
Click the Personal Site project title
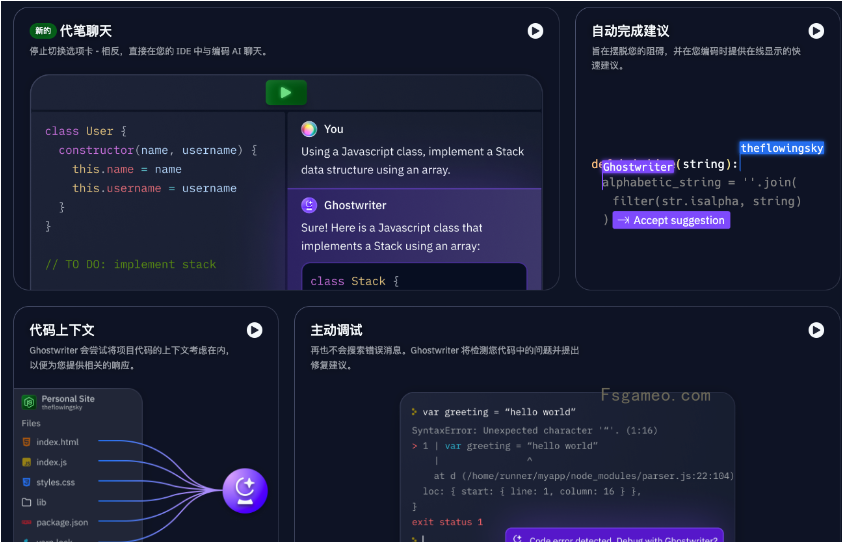(x=68, y=399)
